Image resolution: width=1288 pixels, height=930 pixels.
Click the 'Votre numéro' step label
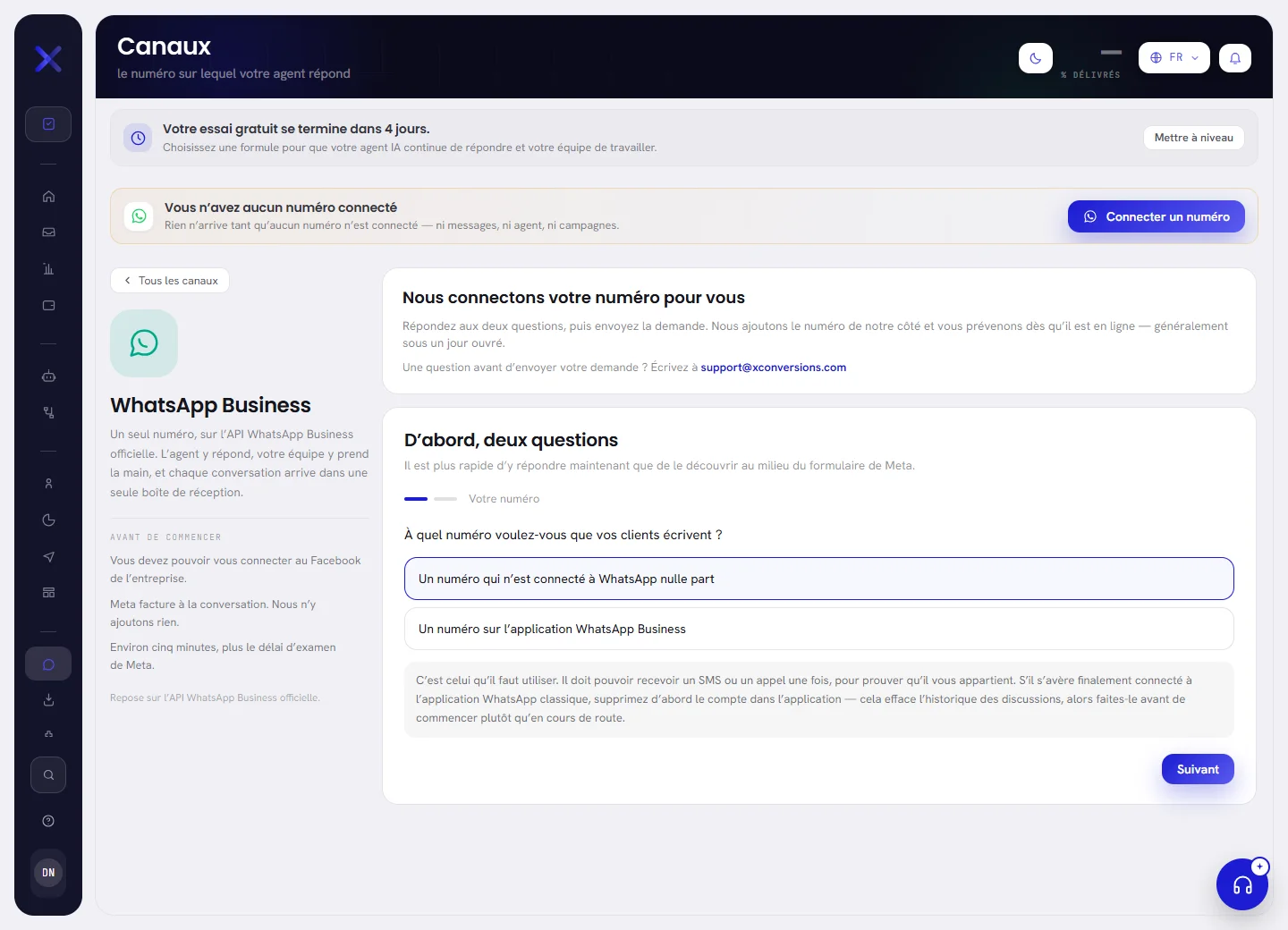click(x=504, y=499)
